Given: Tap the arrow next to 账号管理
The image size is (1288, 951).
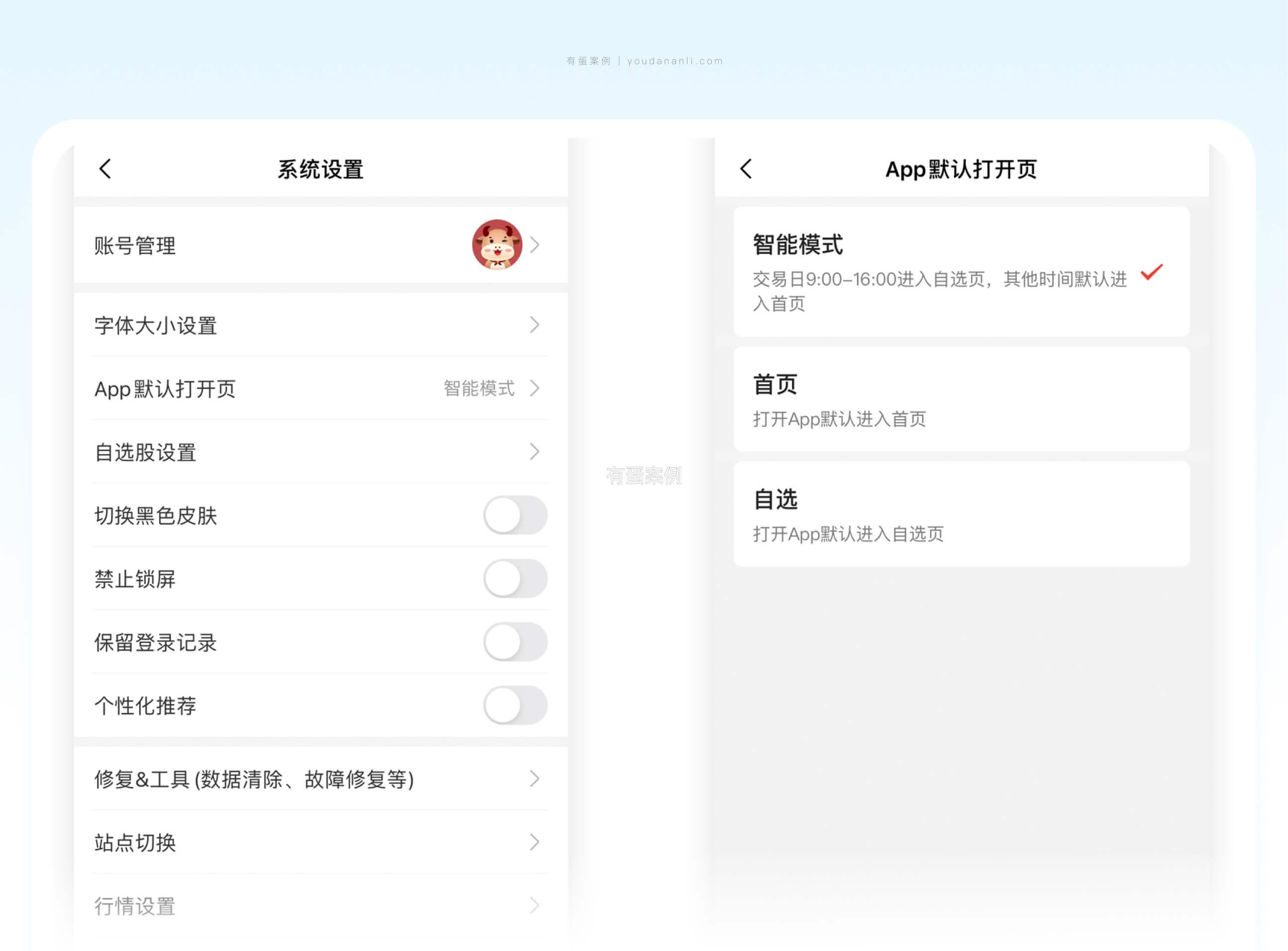Looking at the screenshot, I should [535, 245].
